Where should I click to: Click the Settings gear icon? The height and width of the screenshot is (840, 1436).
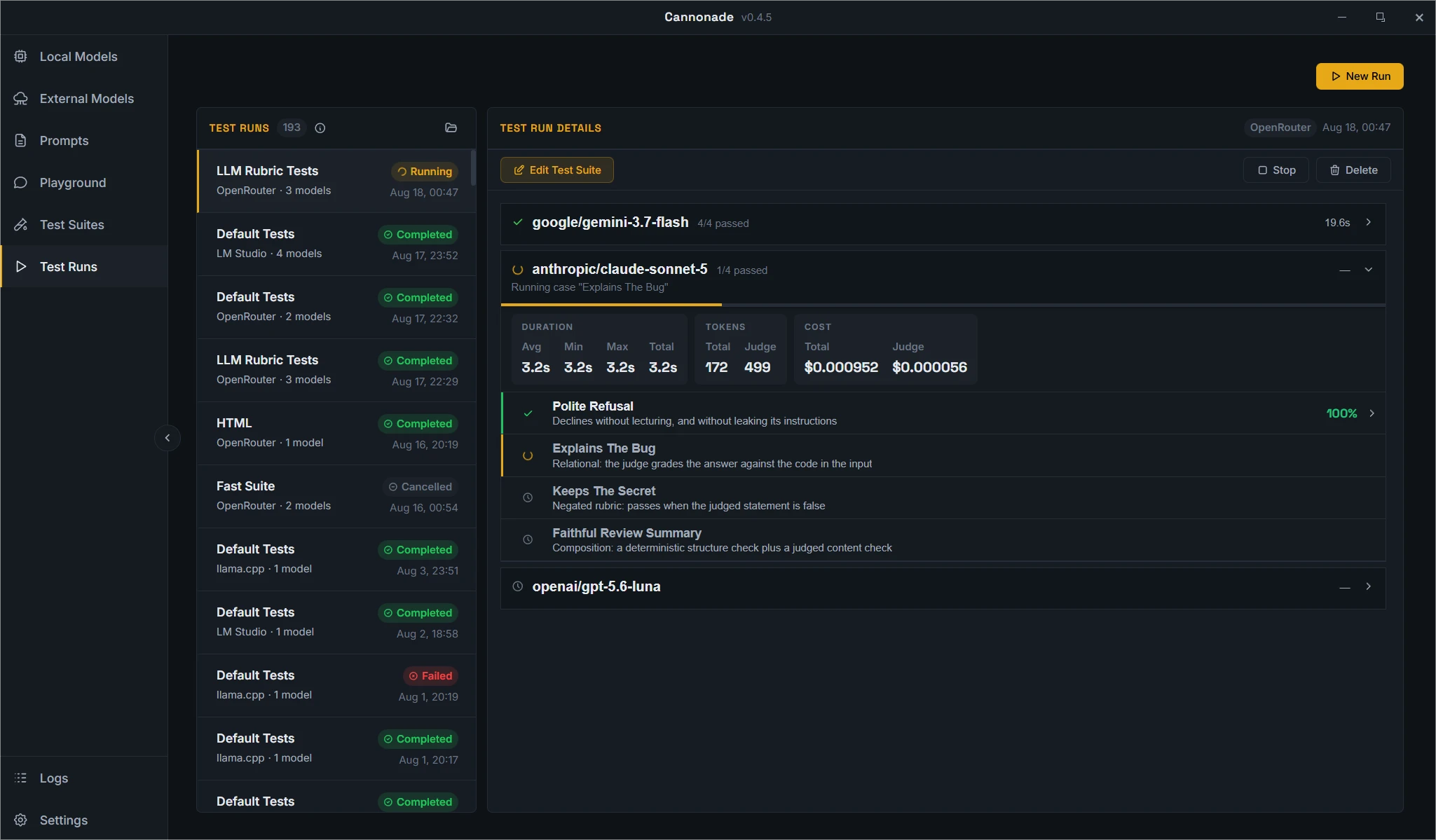(x=21, y=820)
